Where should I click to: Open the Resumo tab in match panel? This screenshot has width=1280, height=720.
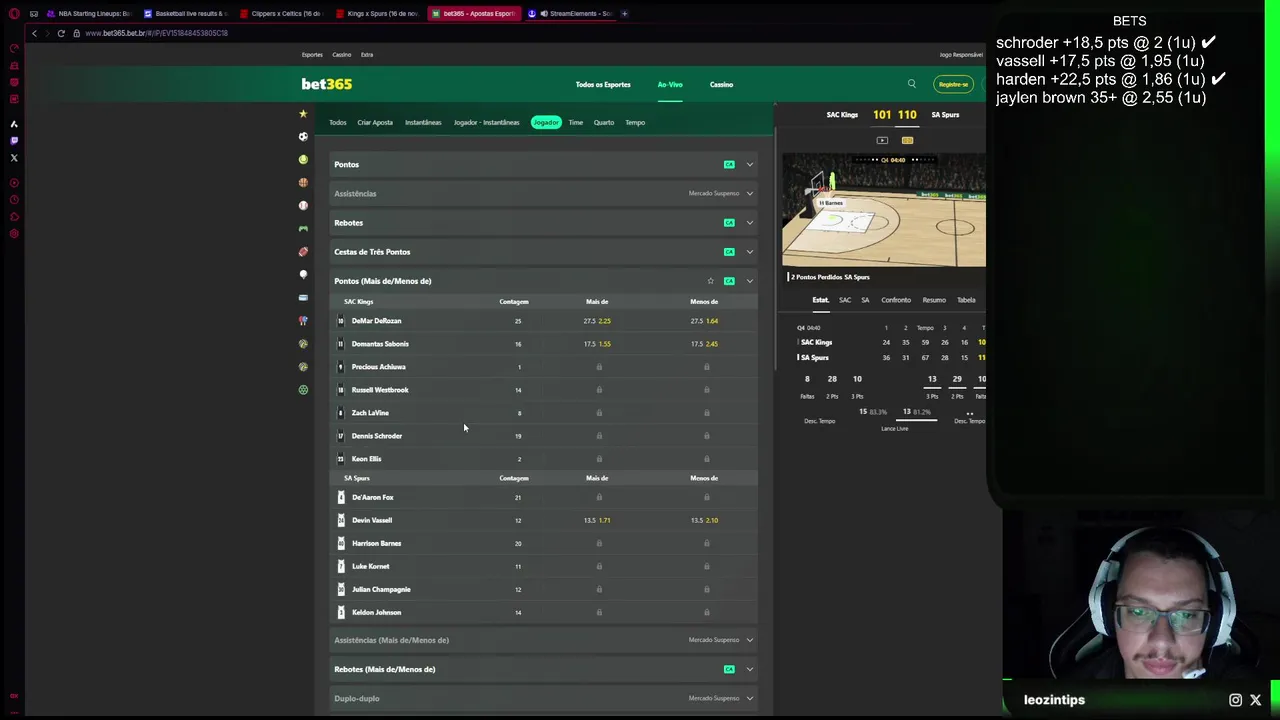pos(934,300)
